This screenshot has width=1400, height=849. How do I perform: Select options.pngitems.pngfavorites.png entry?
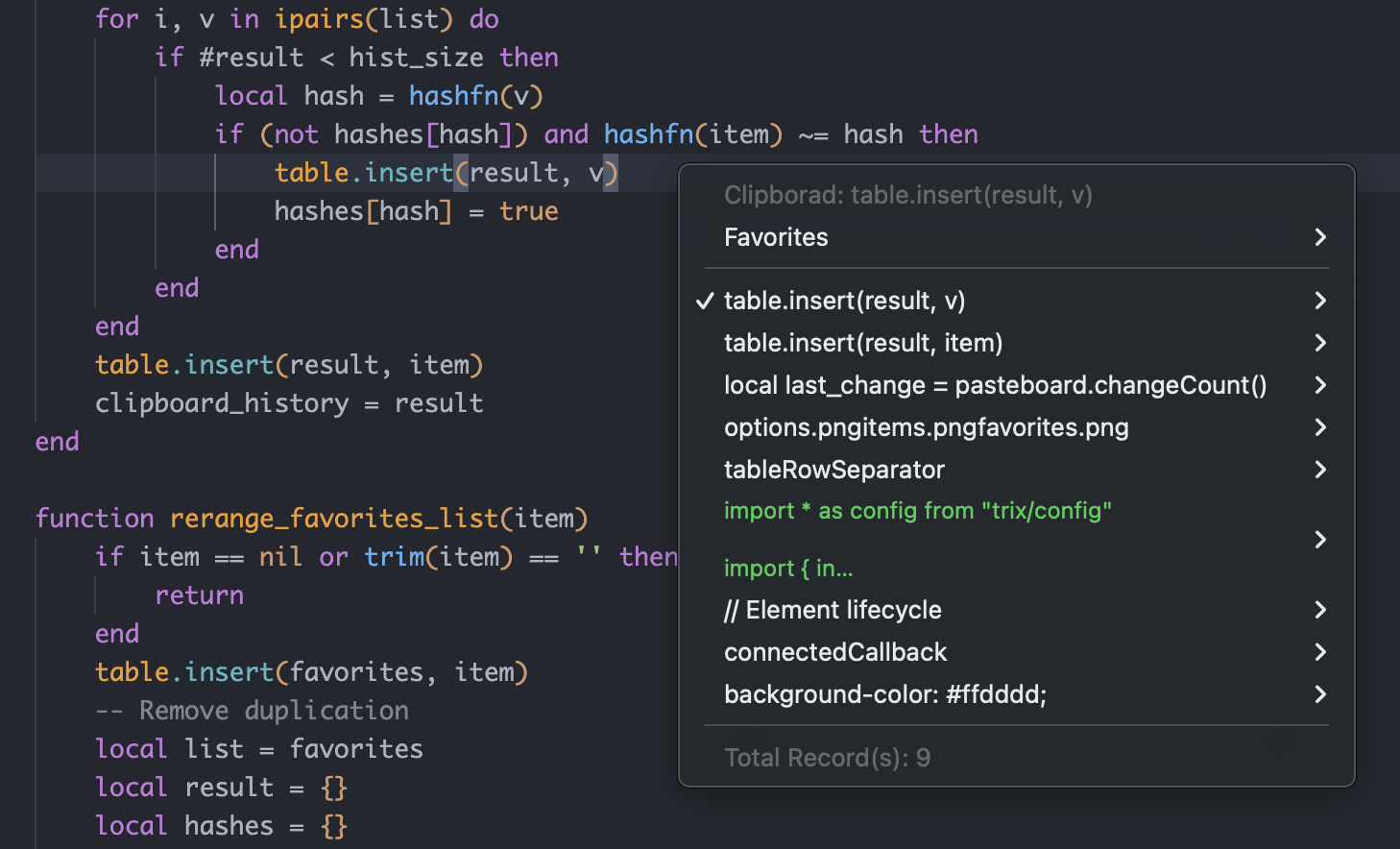tap(1016, 427)
